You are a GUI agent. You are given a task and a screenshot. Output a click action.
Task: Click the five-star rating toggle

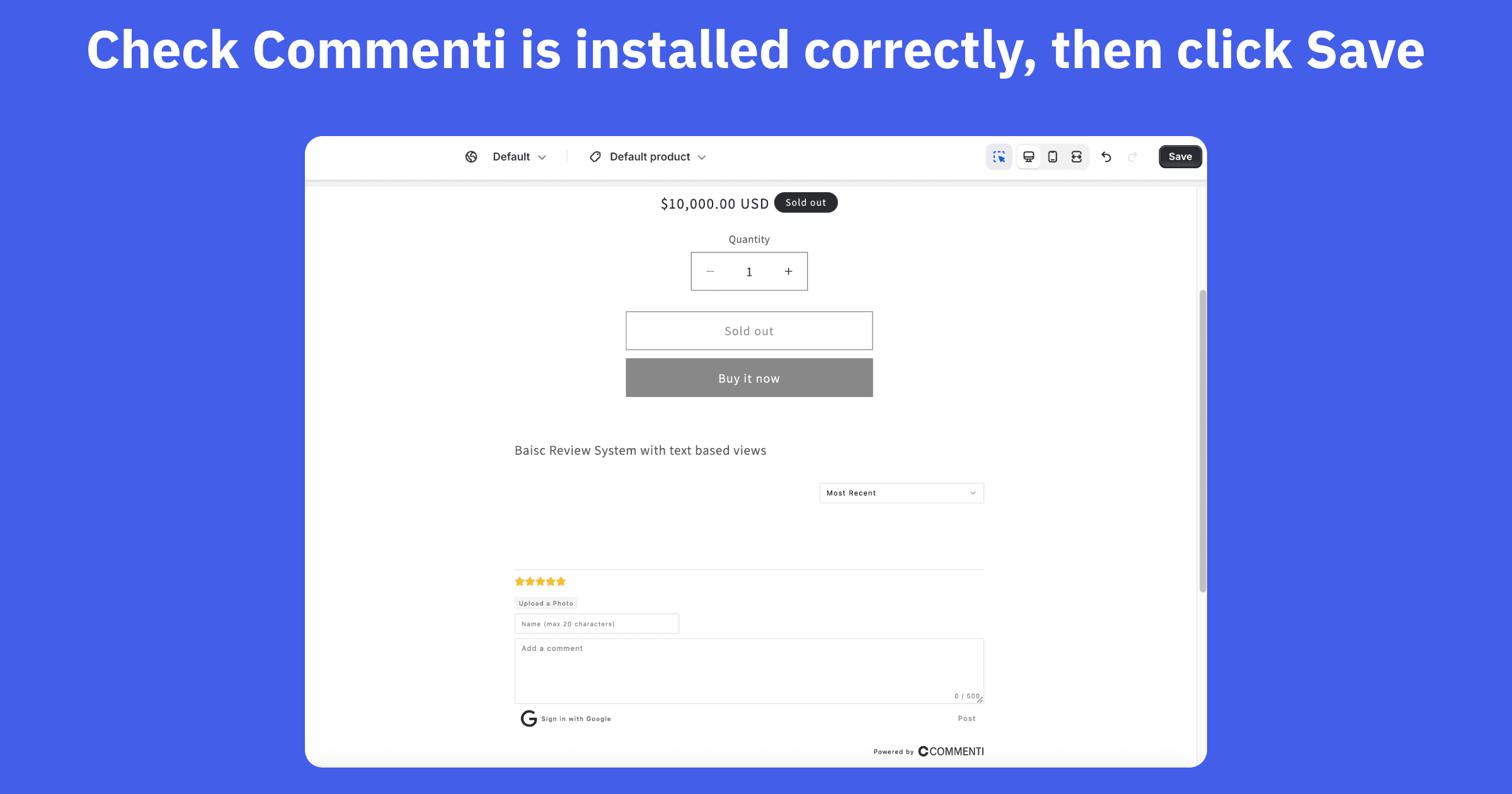(541, 581)
